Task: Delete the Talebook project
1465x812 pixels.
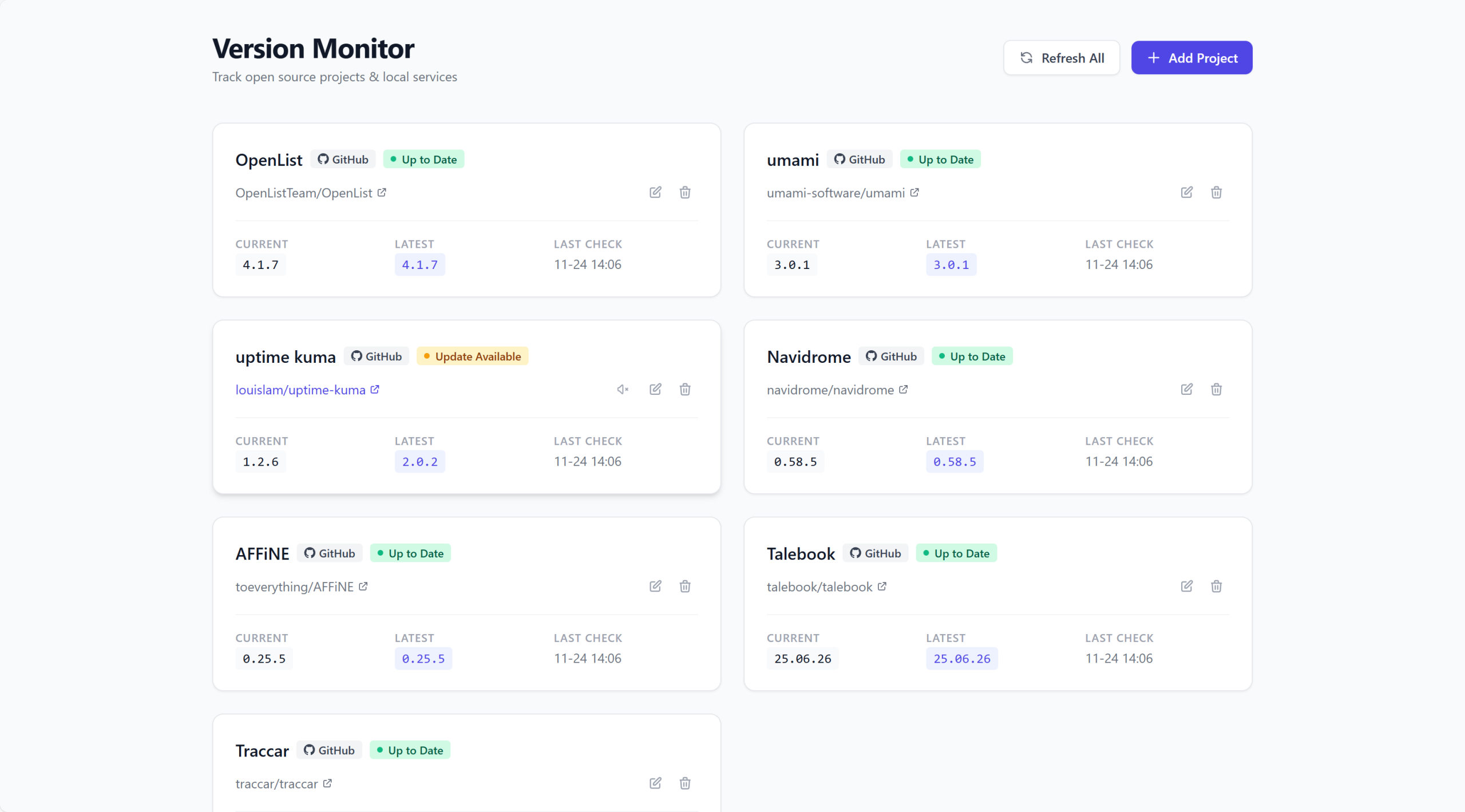Action: 1216,586
